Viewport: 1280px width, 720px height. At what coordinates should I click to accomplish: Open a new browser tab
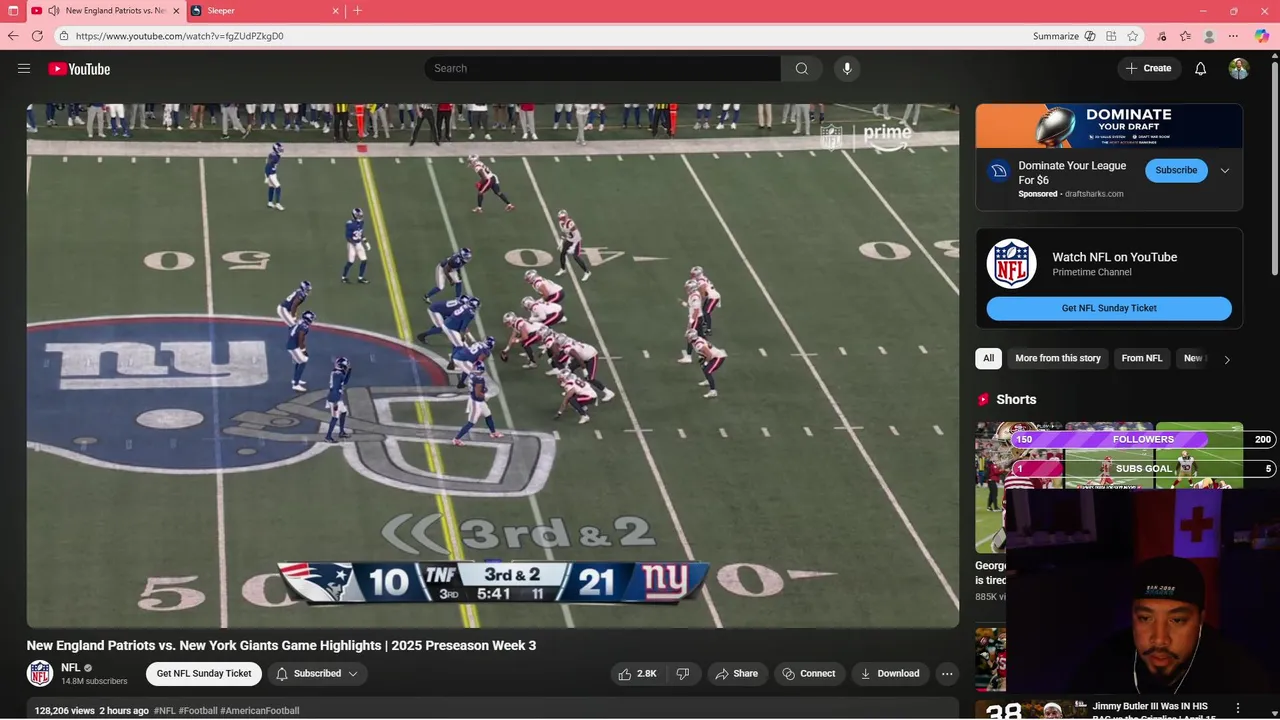(x=358, y=11)
